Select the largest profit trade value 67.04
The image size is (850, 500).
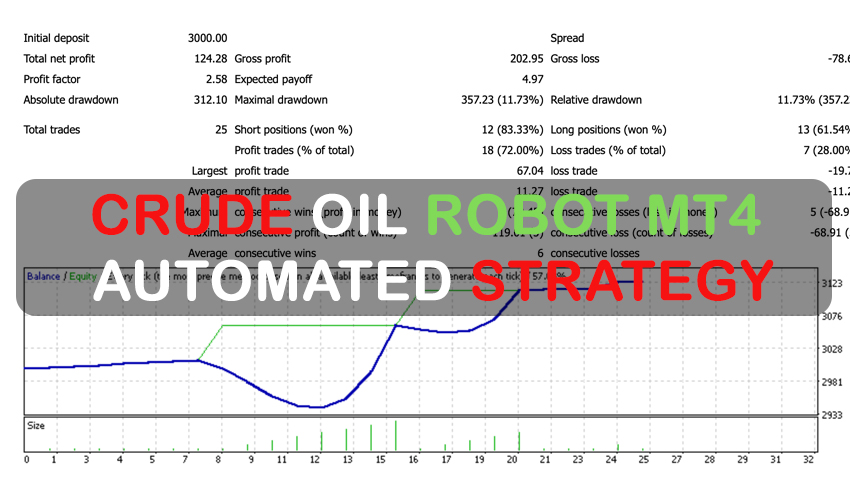point(530,171)
